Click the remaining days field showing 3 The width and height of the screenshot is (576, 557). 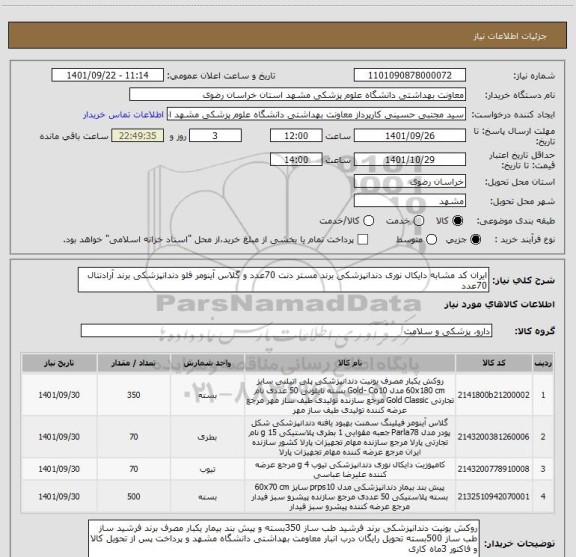[215, 136]
